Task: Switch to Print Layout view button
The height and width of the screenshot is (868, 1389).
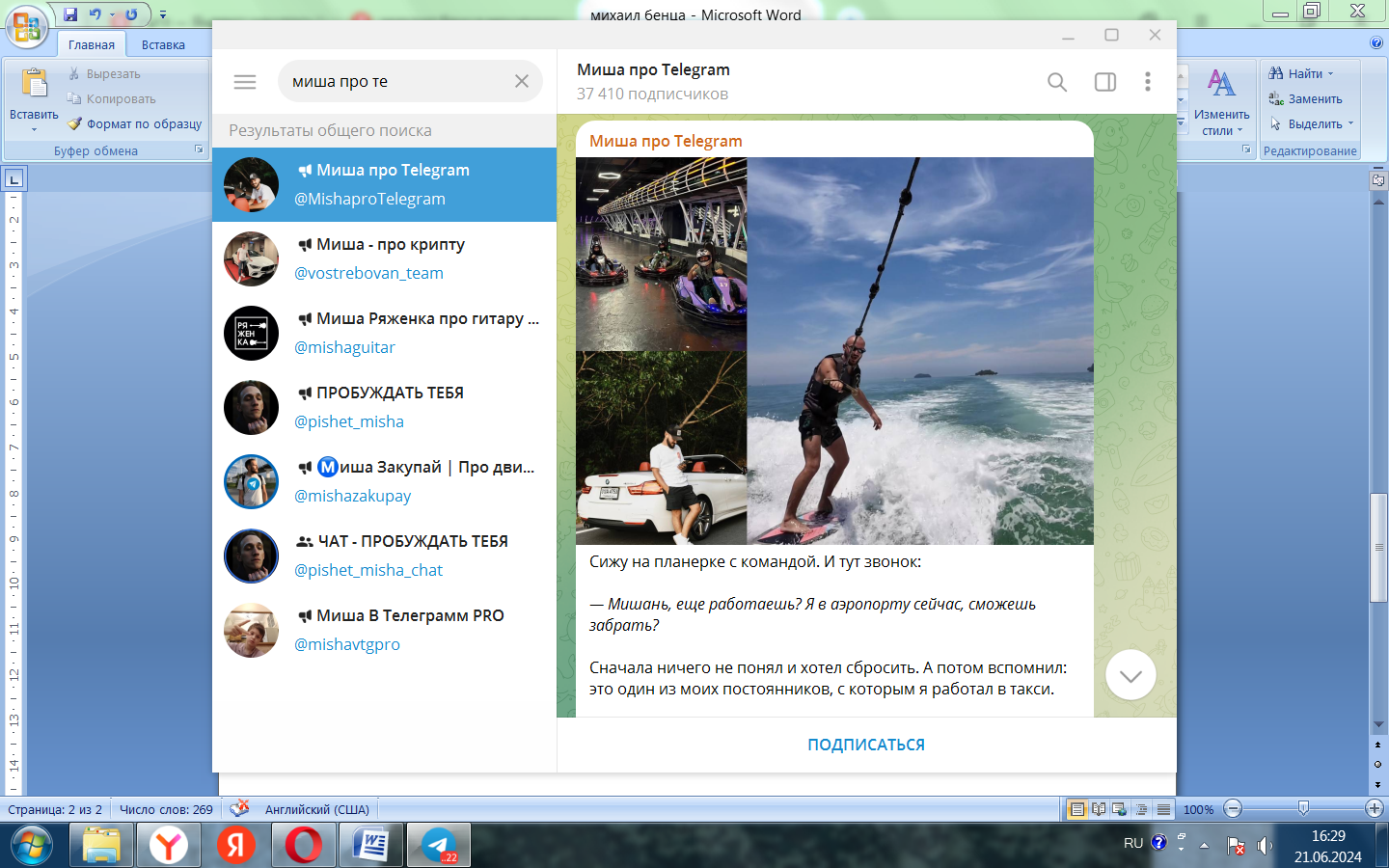Action: coord(1077,809)
